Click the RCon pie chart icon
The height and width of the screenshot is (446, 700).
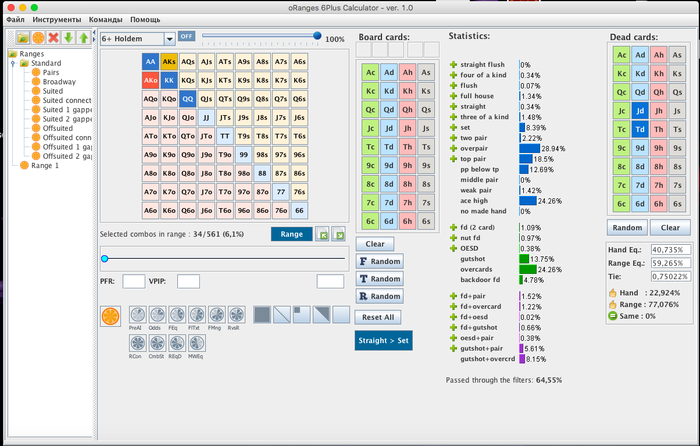click(x=138, y=343)
